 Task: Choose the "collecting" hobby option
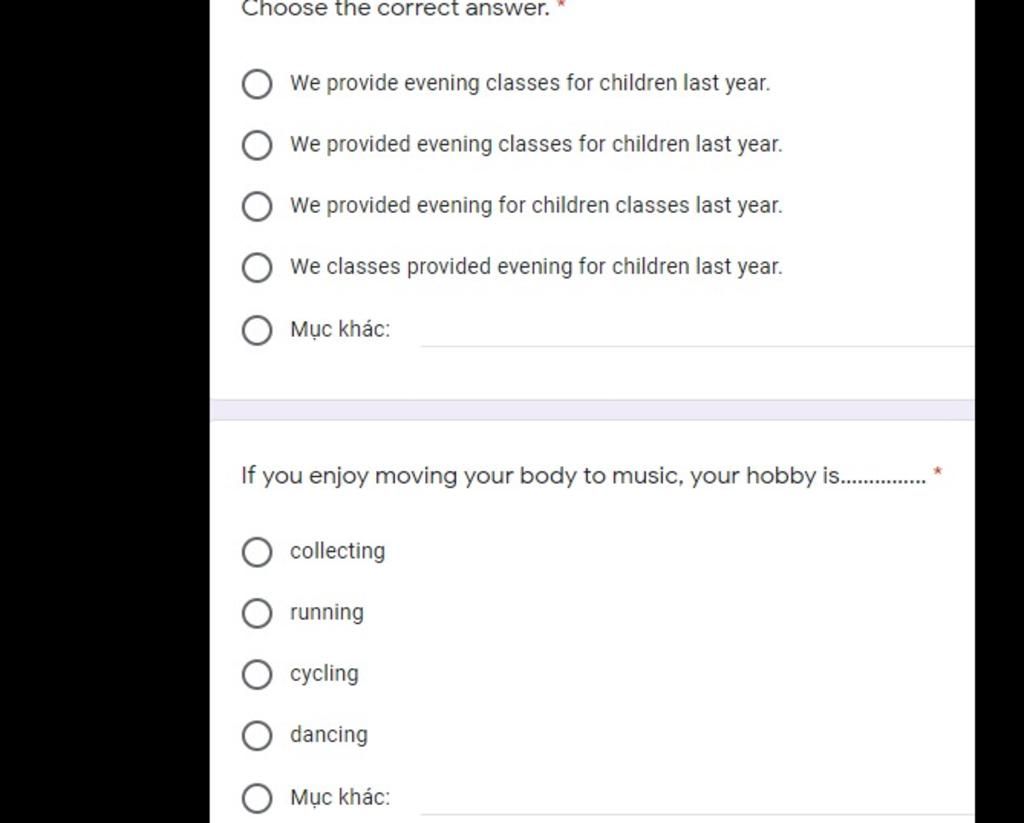pos(257,552)
